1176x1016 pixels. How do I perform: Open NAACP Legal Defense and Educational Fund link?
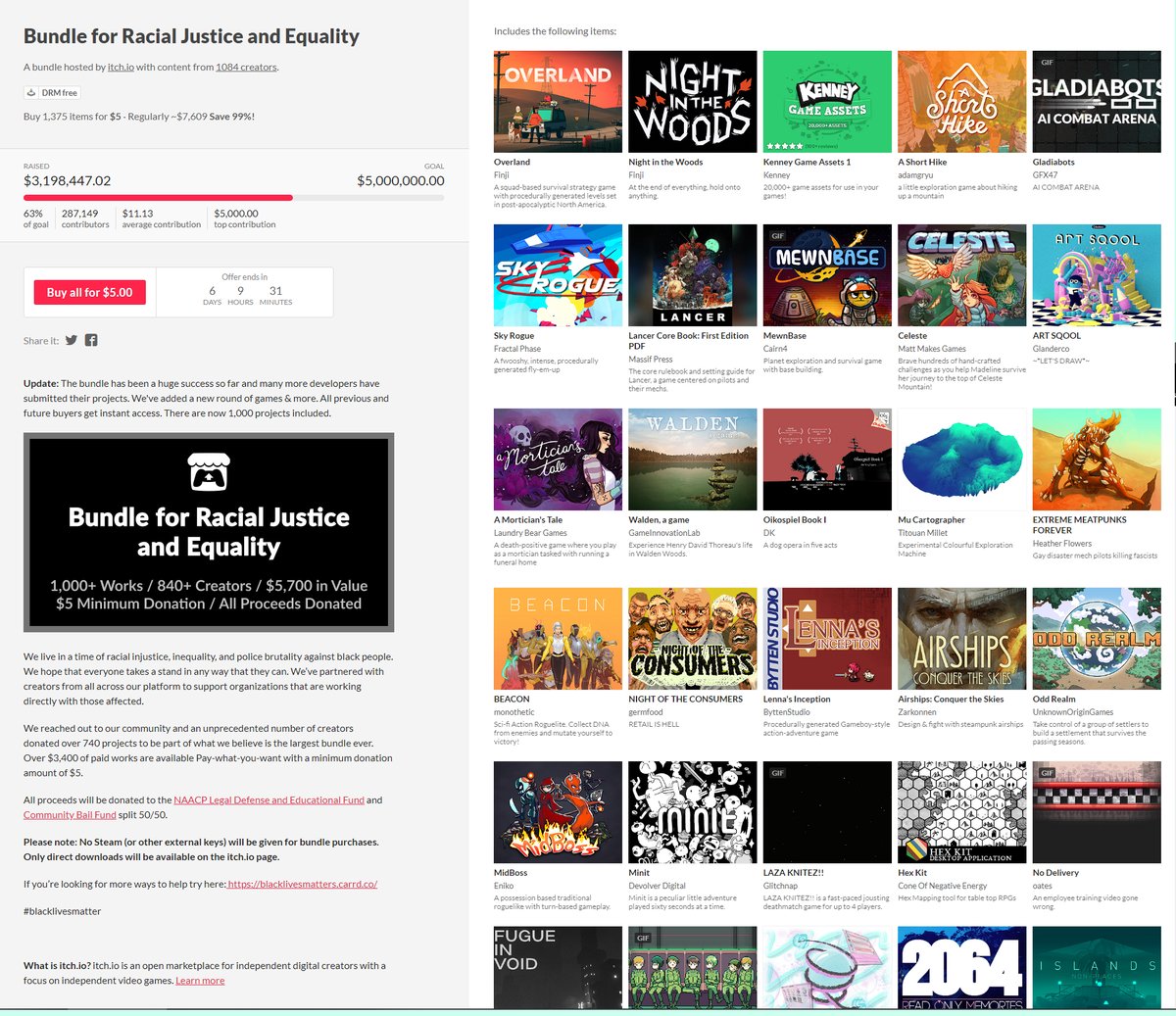pyautogui.click(x=269, y=799)
